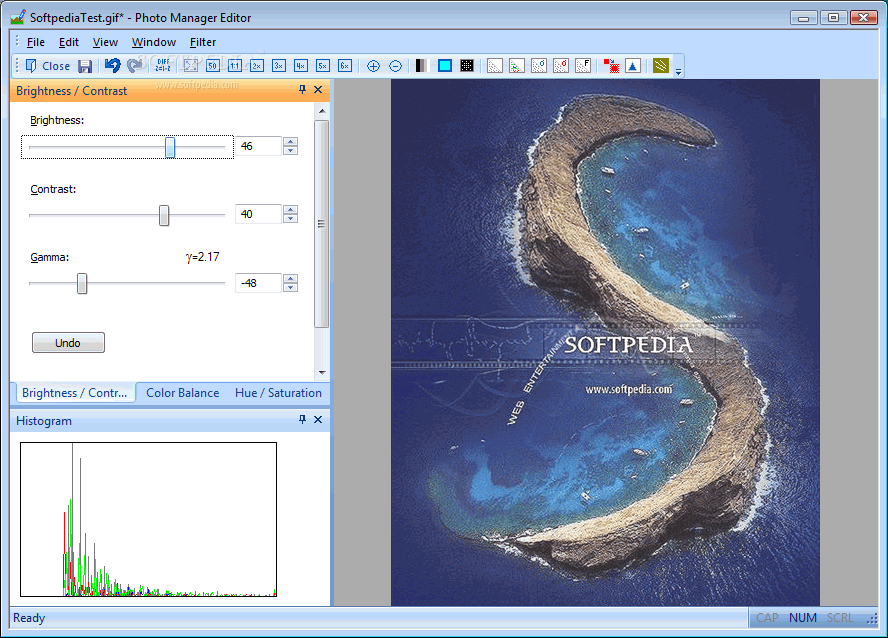
Task: Click the cyan square toolbar icon
Action: click(x=445, y=66)
